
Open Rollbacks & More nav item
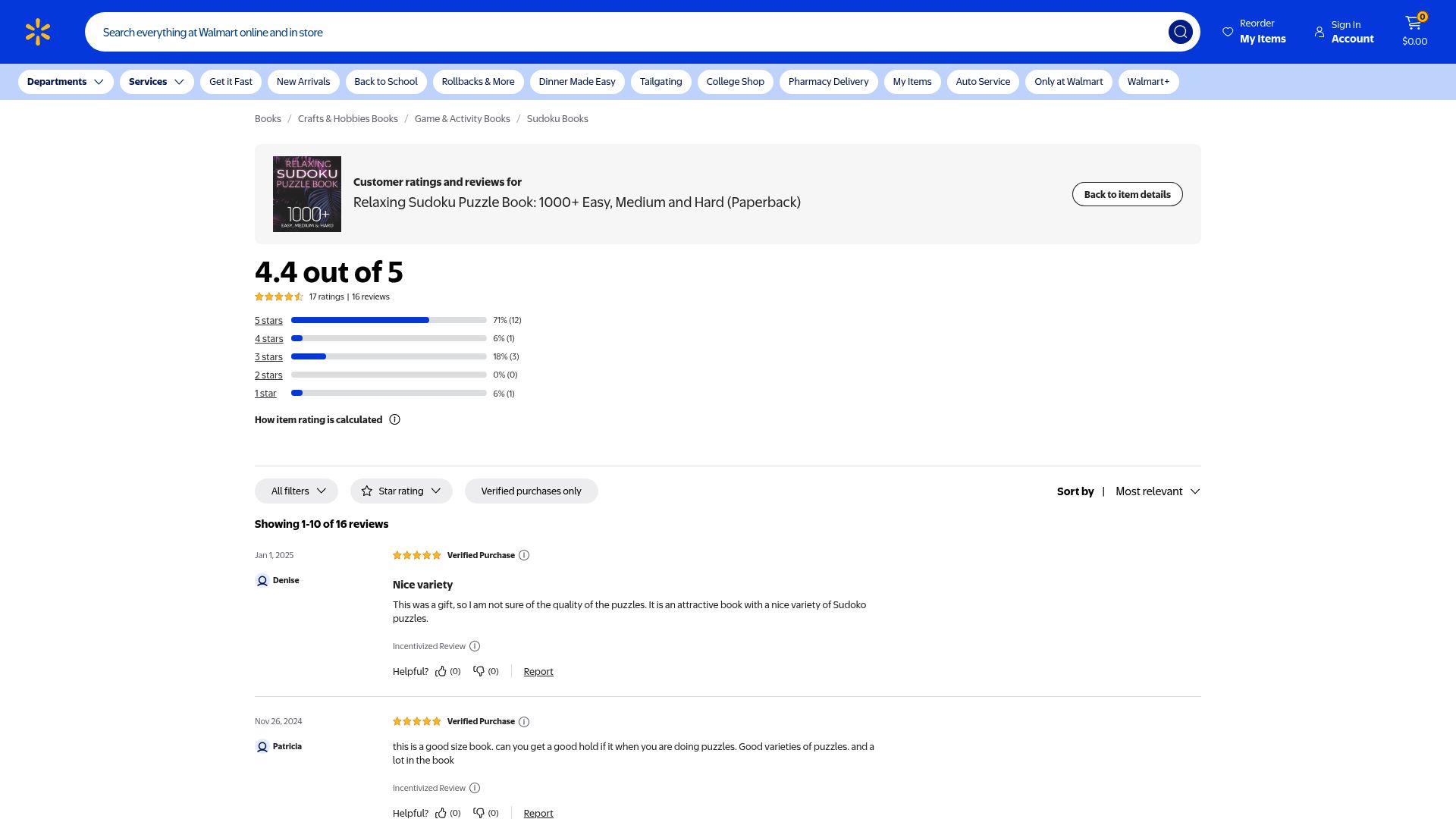(479, 82)
